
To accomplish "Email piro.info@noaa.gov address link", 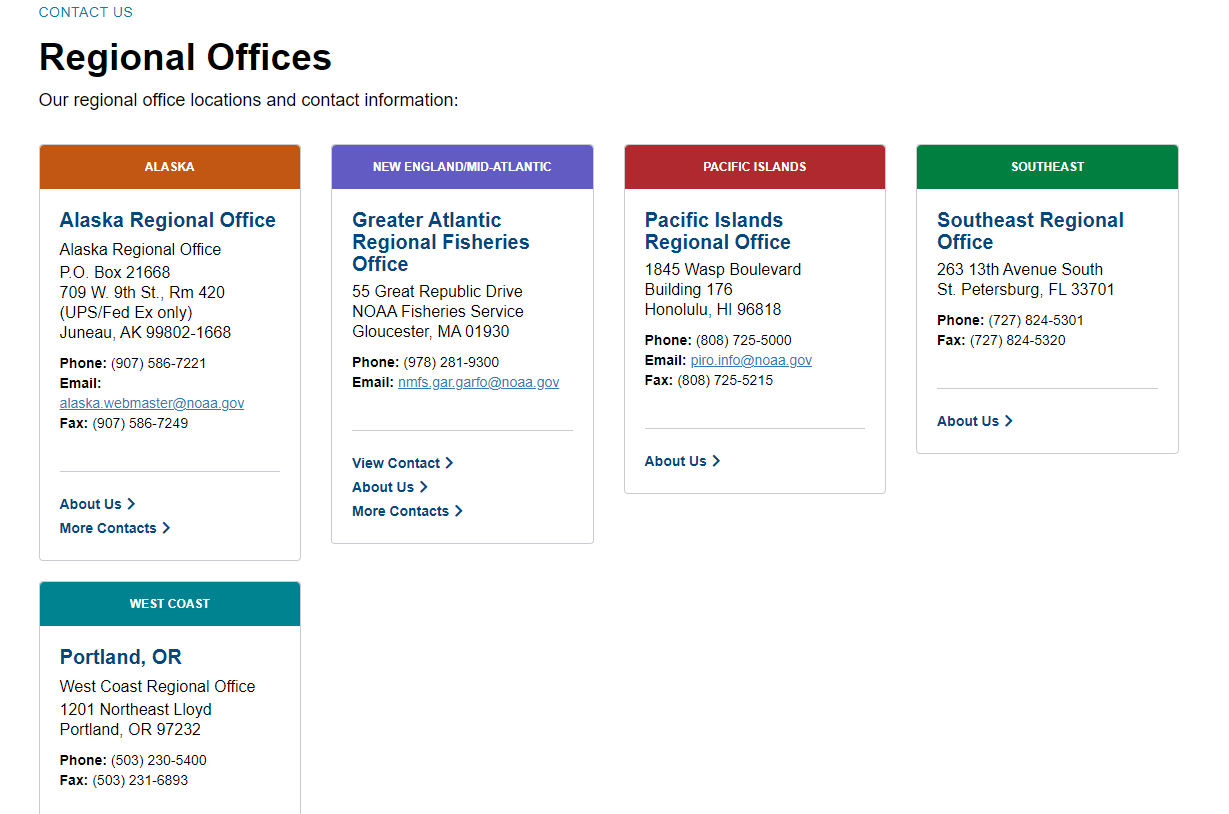I will click(751, 360).
